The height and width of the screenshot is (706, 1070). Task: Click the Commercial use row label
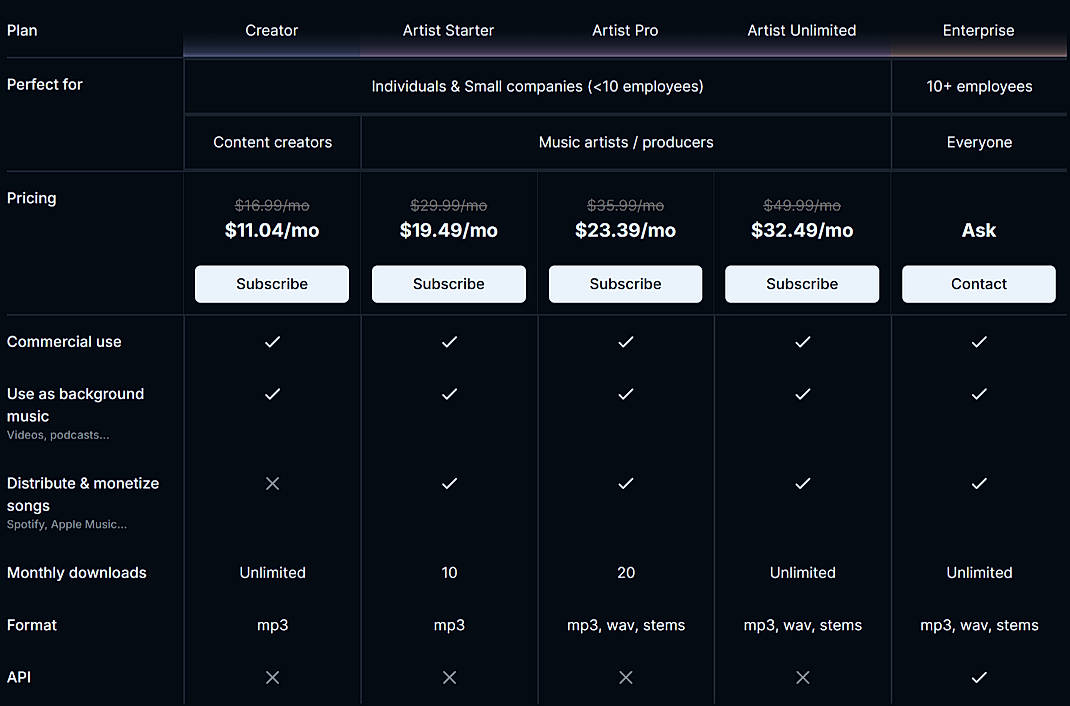64,342
